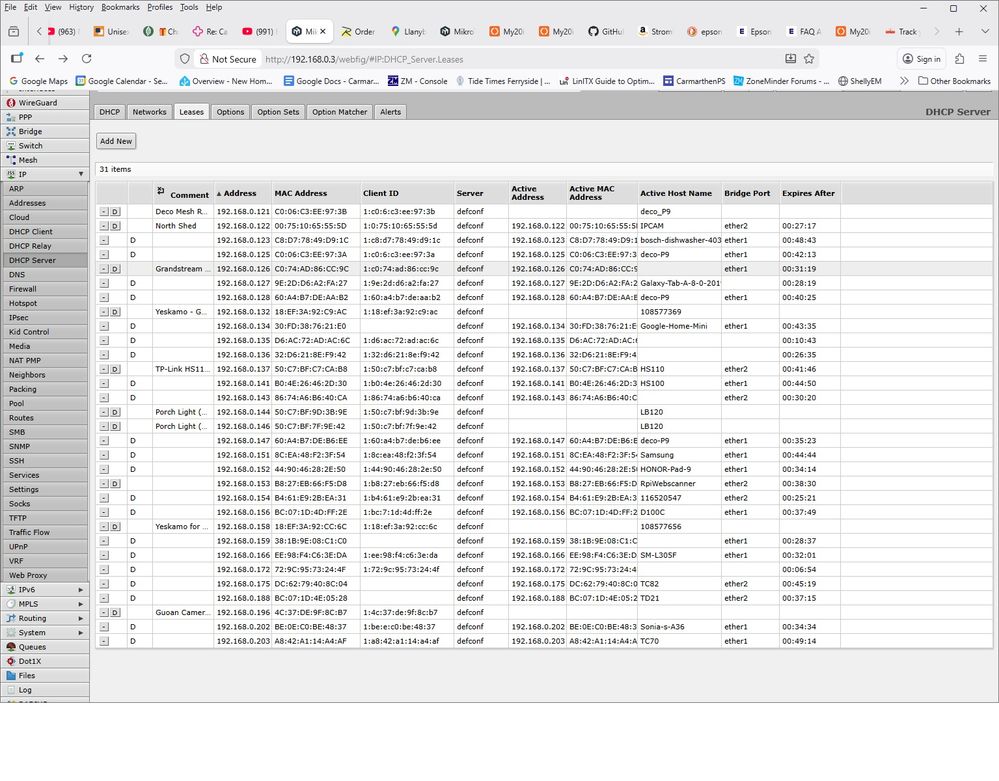The image size is (999, 781).
Task: Open the Mesh configuration section
Action: pos(30,159)
